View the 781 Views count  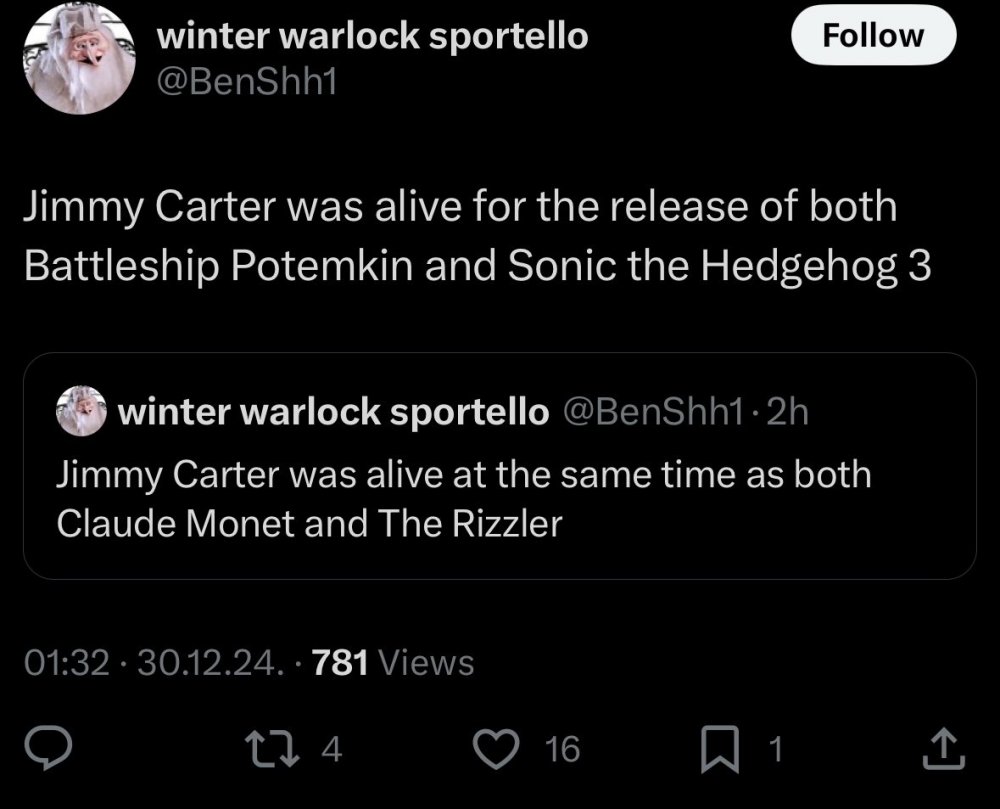(393, 662)
